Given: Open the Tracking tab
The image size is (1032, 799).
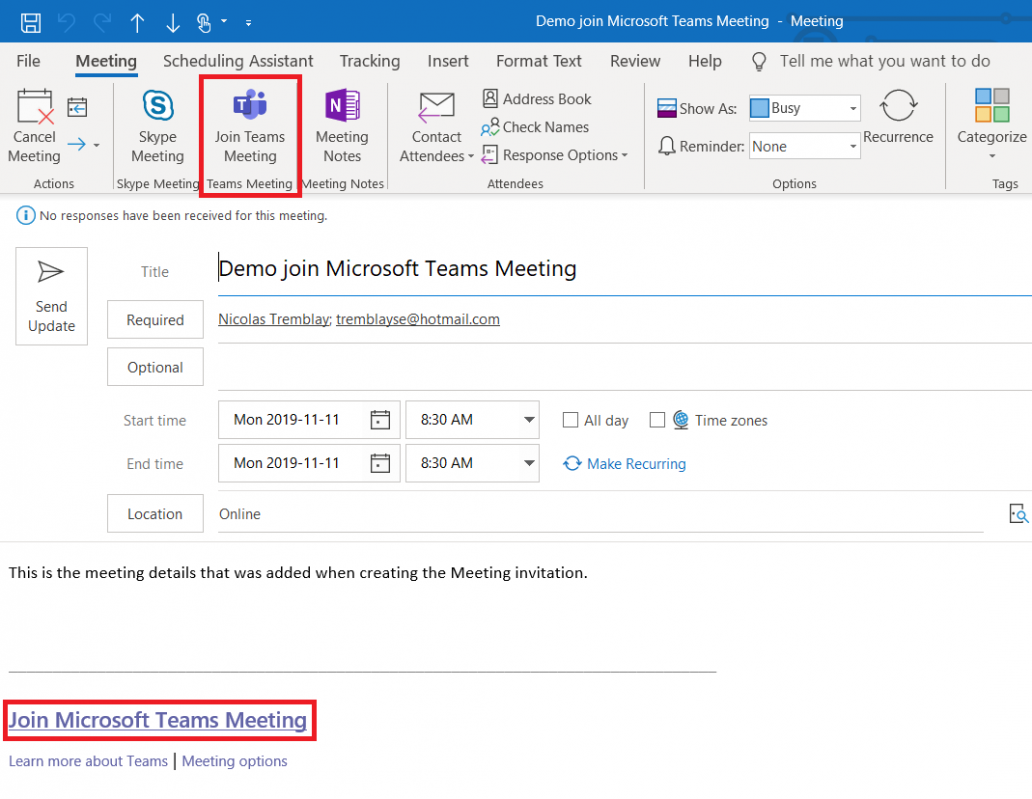Looking at the screenshot, I should tap(370, 61).
